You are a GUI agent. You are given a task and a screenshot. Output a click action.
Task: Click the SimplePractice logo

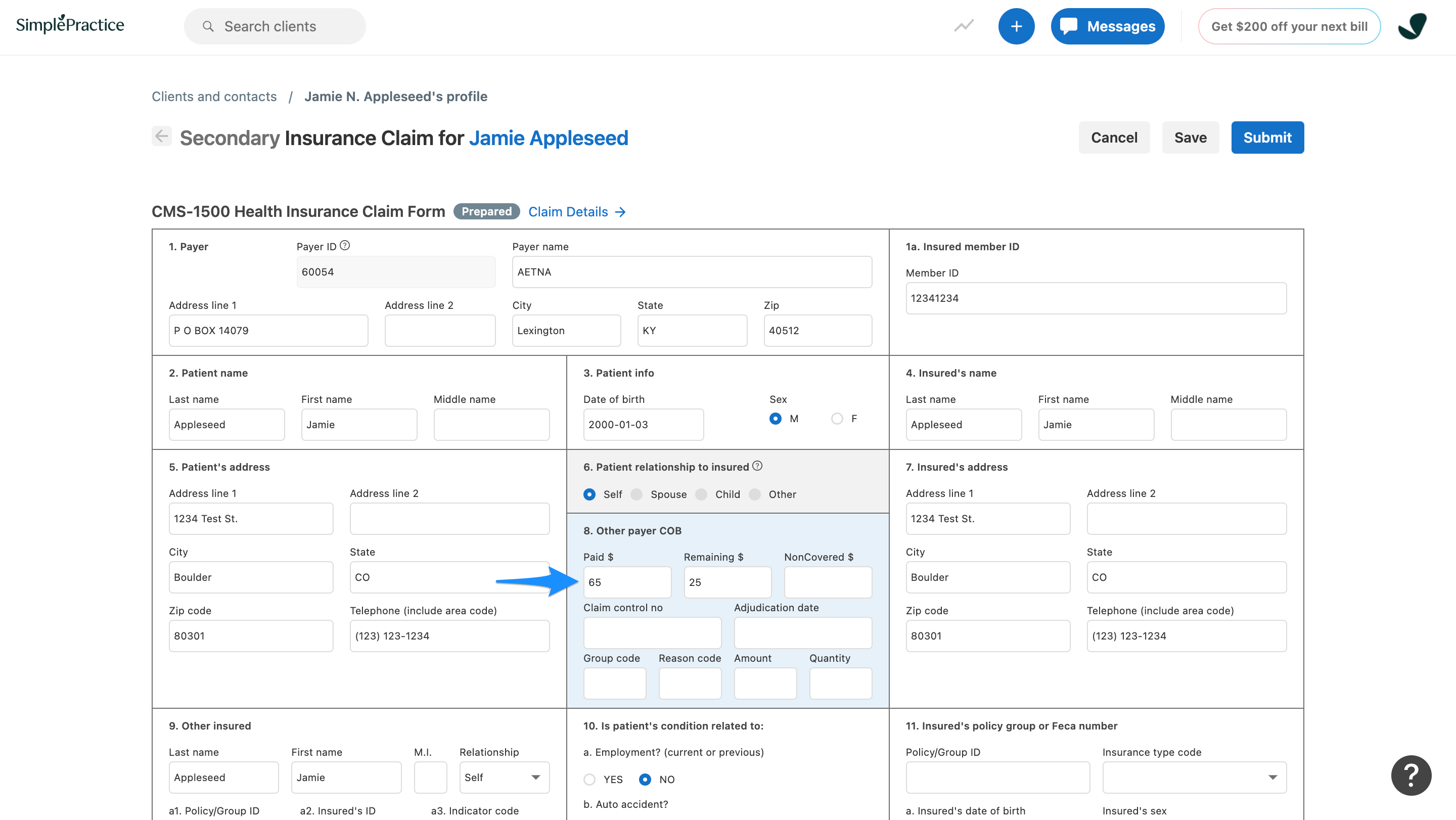pos(70,24)
